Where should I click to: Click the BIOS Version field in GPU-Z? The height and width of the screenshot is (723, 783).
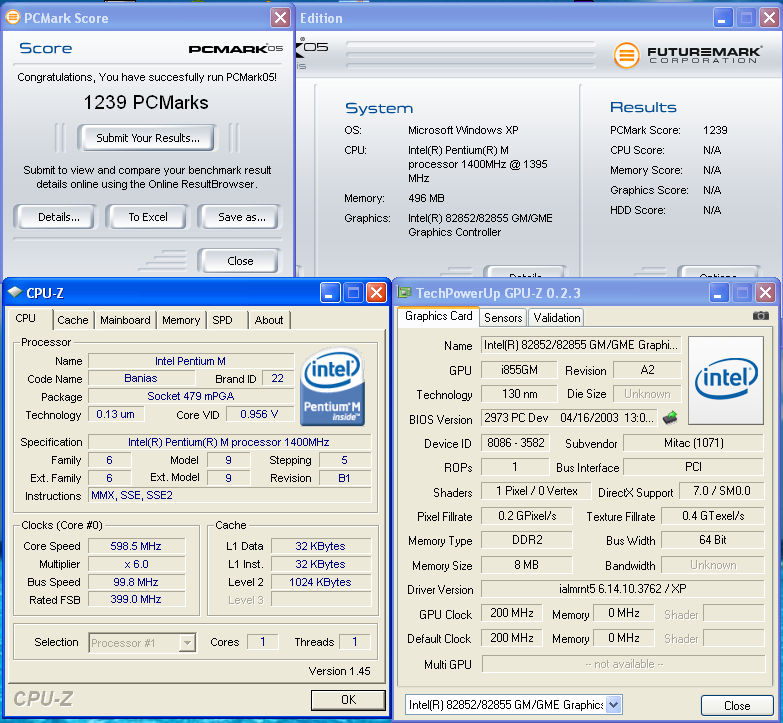click(x=570, y=418)
